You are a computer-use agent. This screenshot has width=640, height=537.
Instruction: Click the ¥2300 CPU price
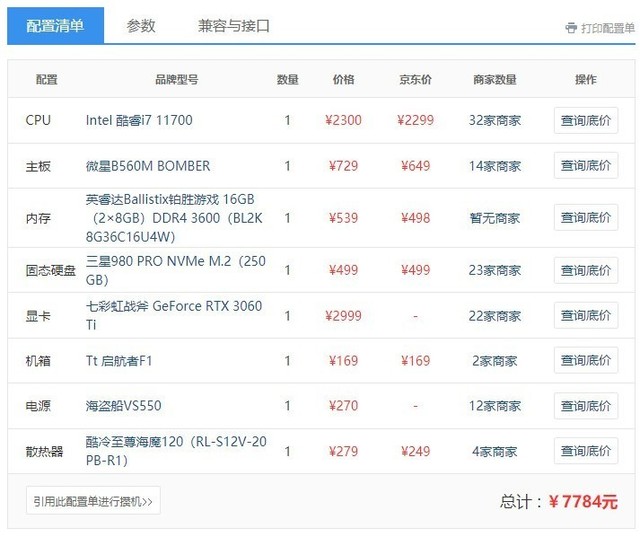point(343,120)
